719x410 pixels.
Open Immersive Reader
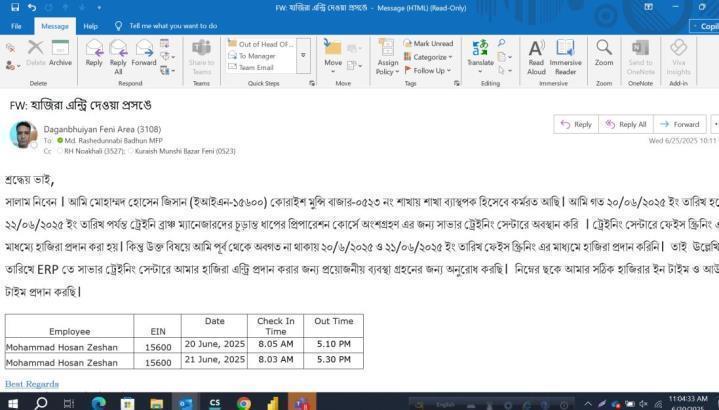pos(565,55)
